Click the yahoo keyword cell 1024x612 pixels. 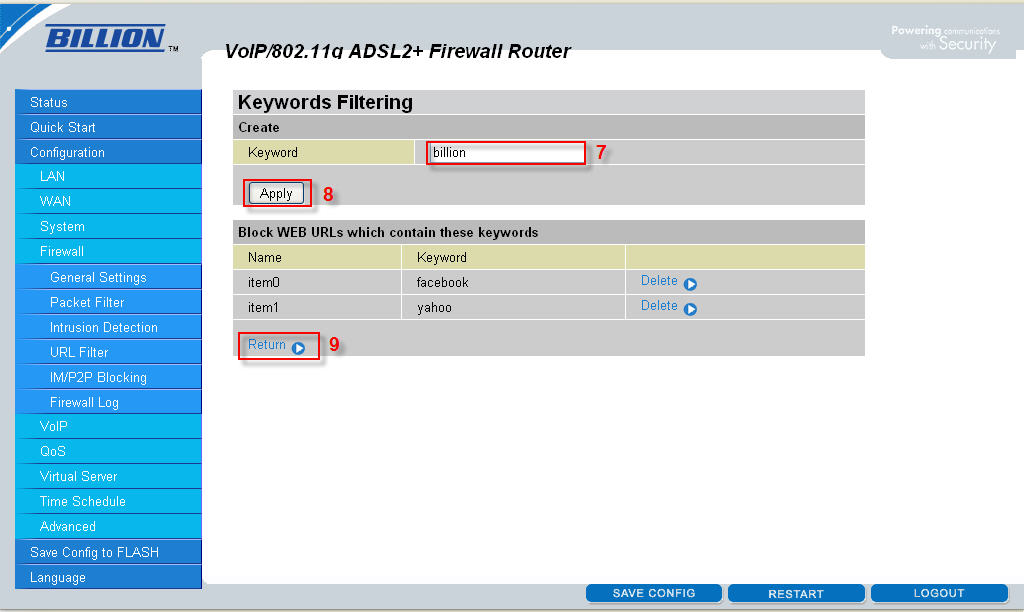coord(513,307)
